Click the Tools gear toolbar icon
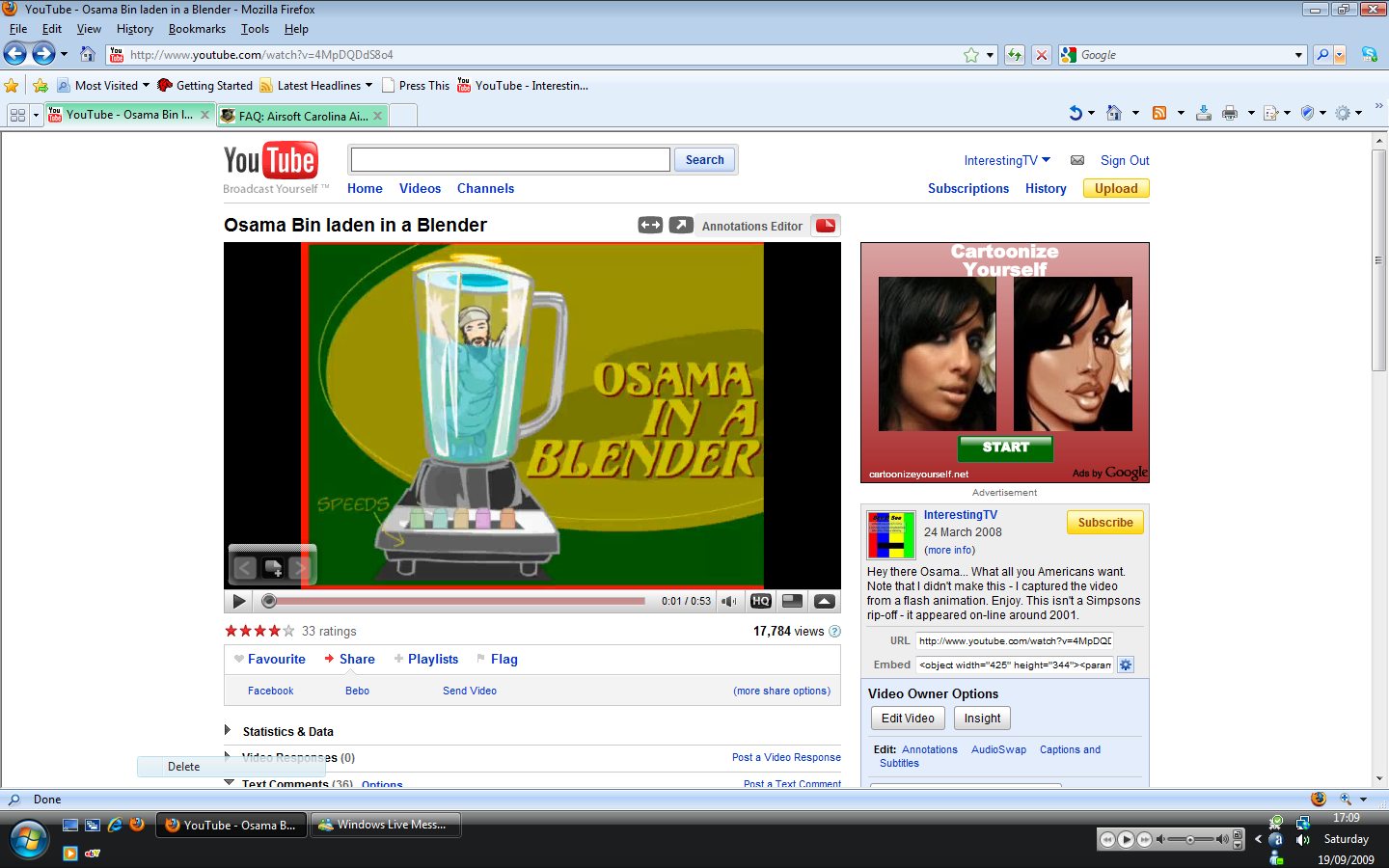This screenshot has width=1389, height=868. [x=1343, y=113]
